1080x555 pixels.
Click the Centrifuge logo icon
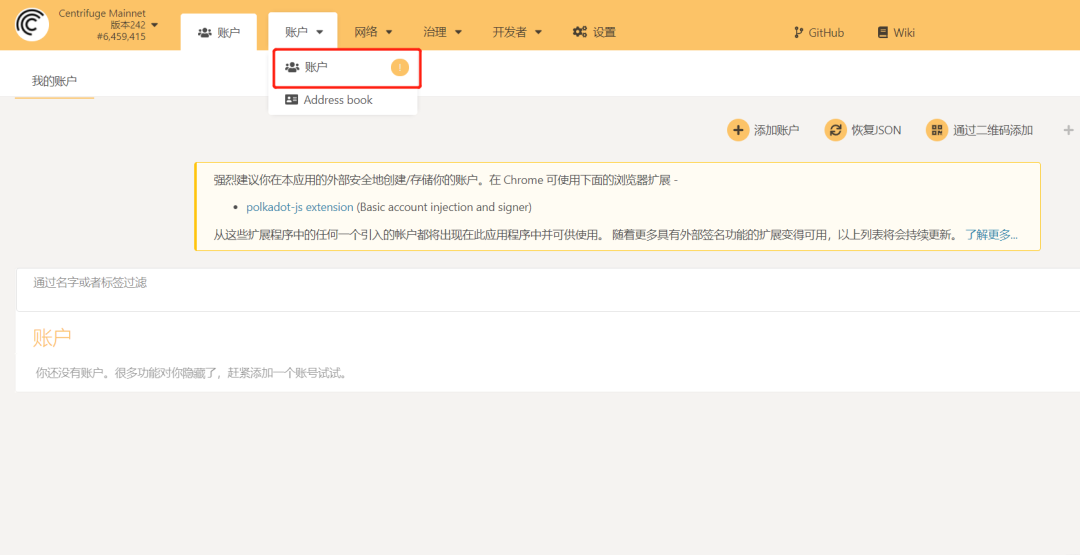(x=32, y=25)
